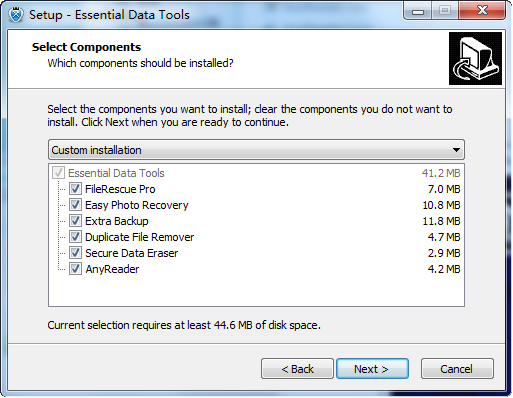Open the Custom installation dropdown
Image resolution: width=513 pixels, height=398 pixels.
click(256, 150)
